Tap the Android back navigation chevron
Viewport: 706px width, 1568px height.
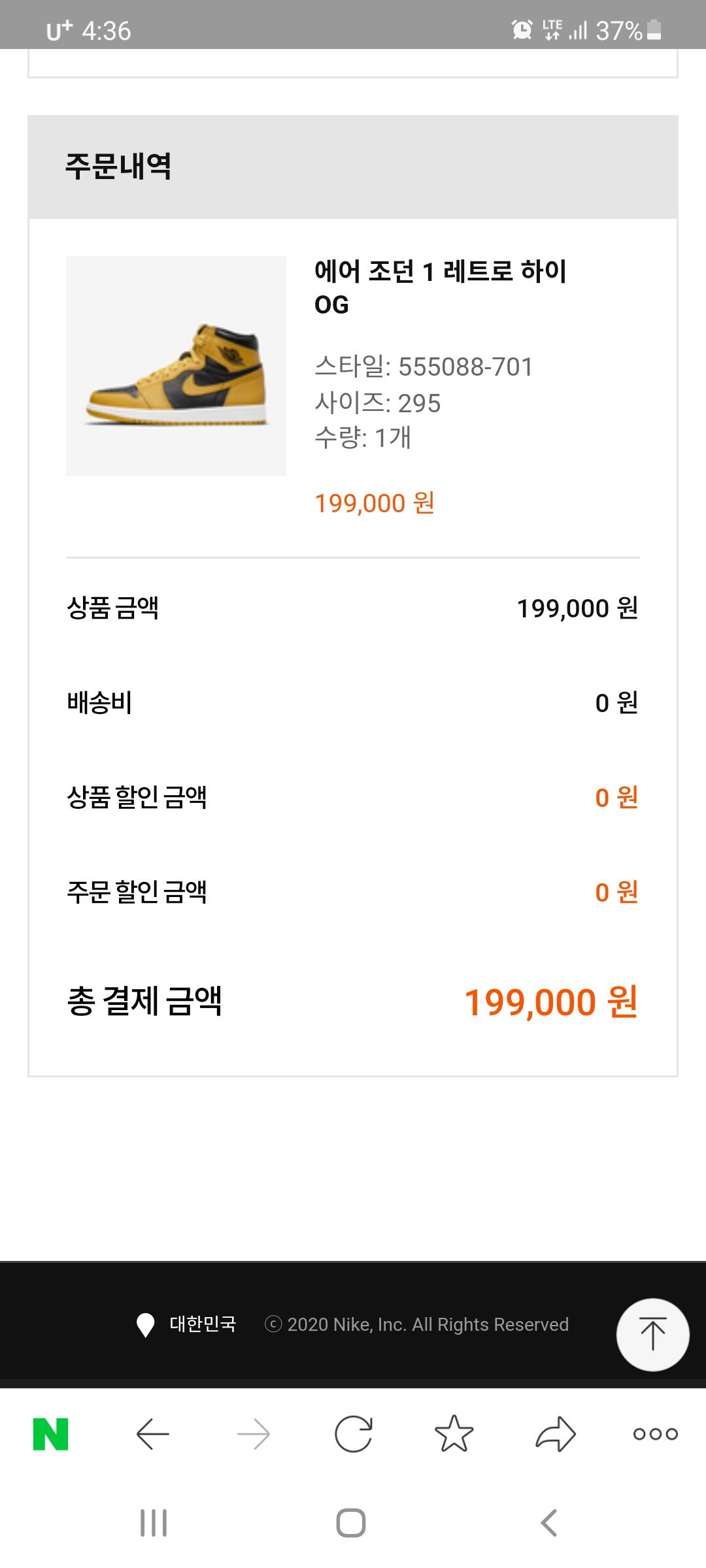click(x=549, y=1523)
